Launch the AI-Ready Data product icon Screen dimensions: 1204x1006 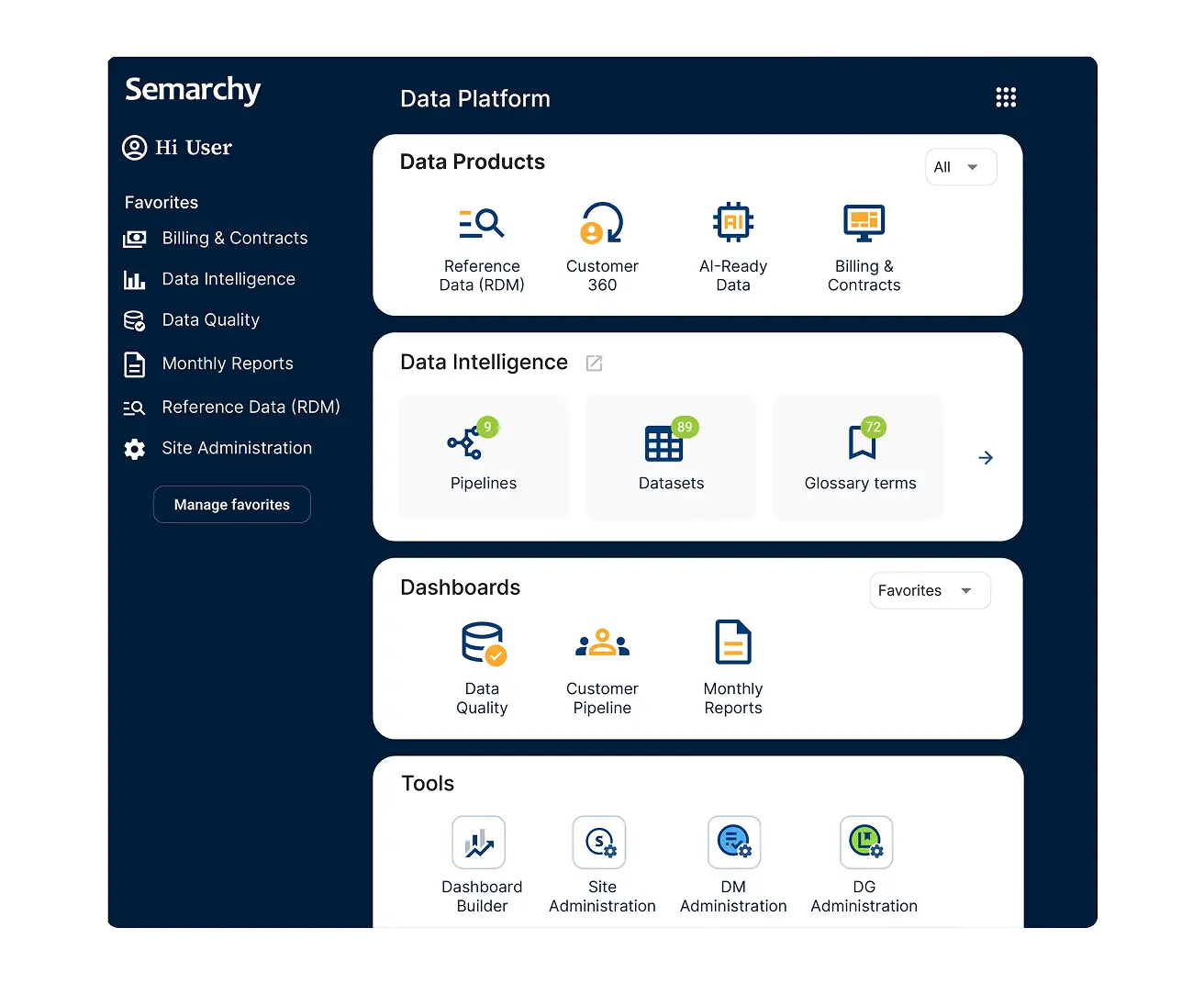(733, 222)
